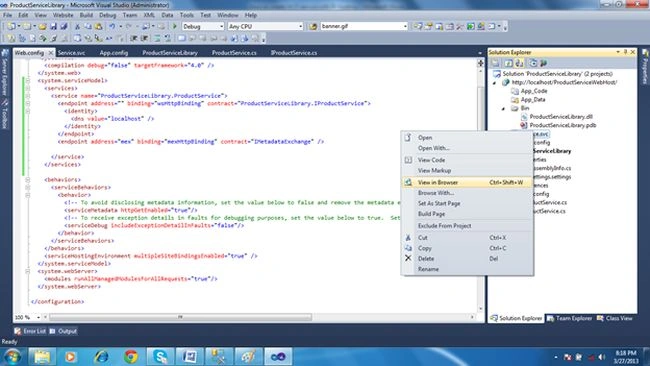Image resolution: width=650 pixels, height=366 pixels.
Task: Click the split editor icon above scrollbar
Action: (480, 63)
